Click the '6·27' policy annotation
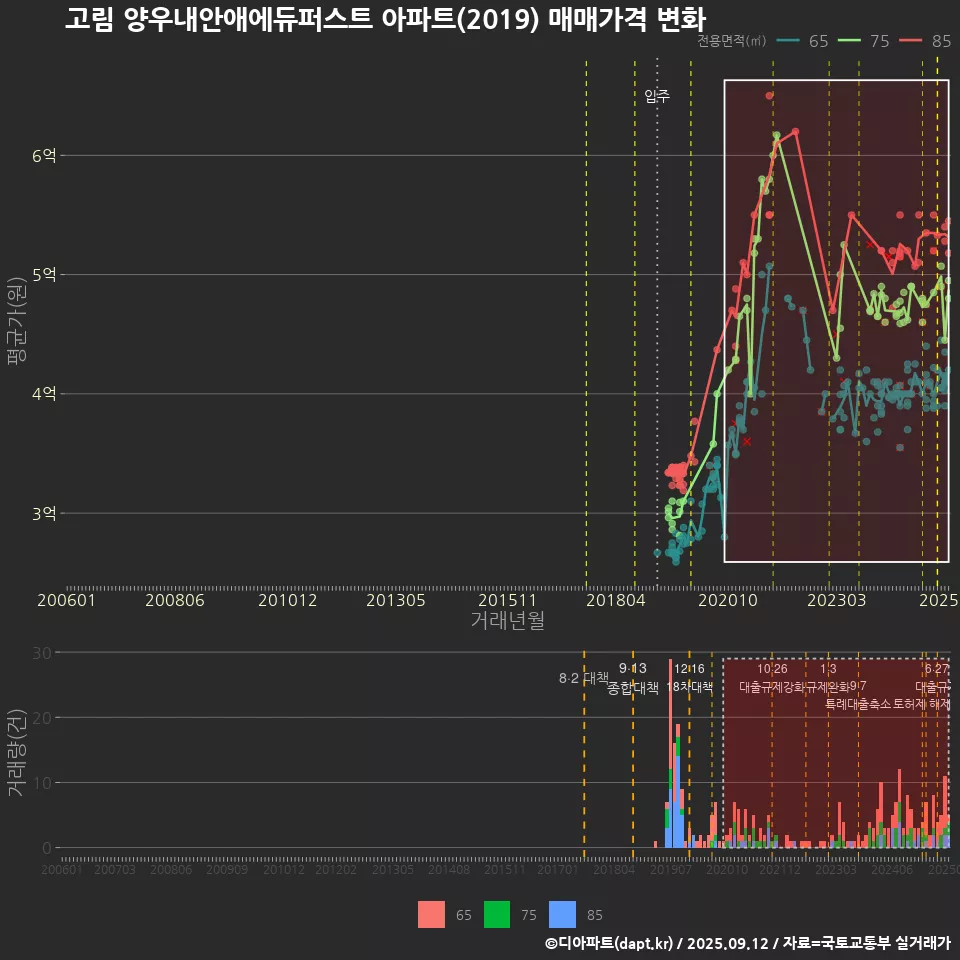This screenshot has height=960, width=960. click(936, 669)
